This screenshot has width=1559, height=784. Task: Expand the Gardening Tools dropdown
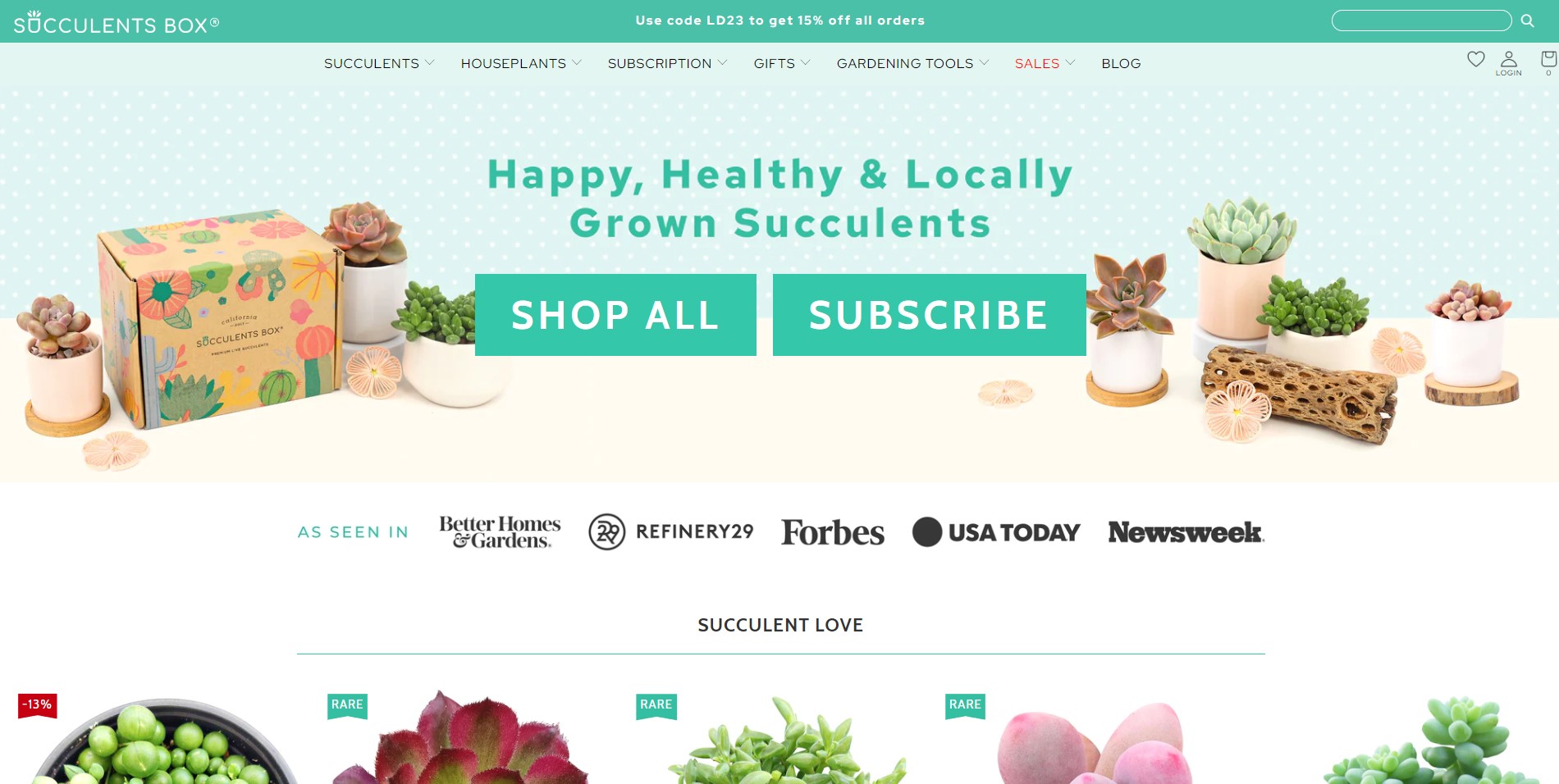pyautogui.click(x=912, y=63)
